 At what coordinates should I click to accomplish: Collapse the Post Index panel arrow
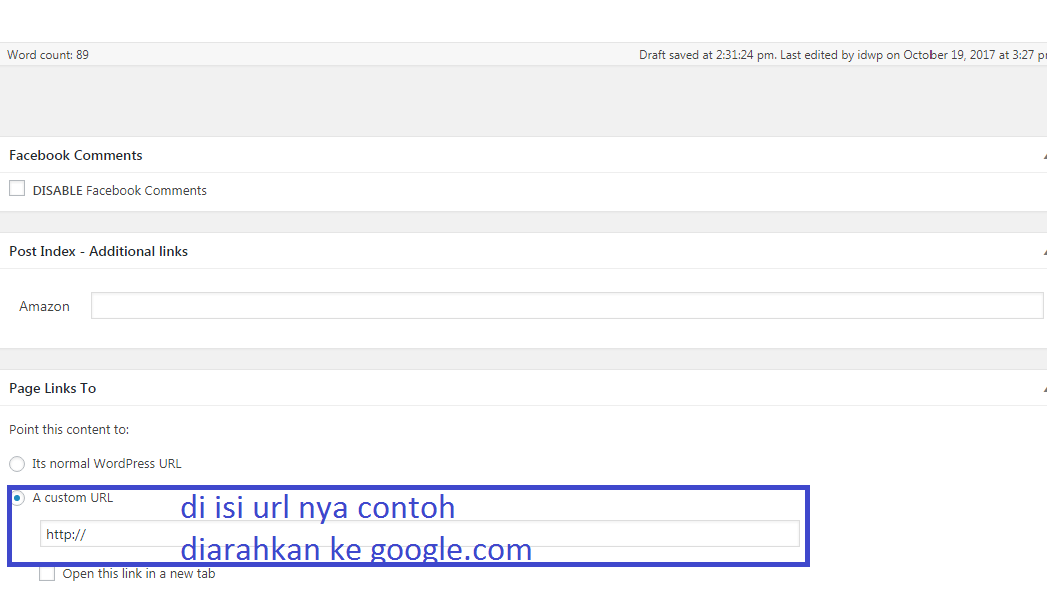point(1043,252)
